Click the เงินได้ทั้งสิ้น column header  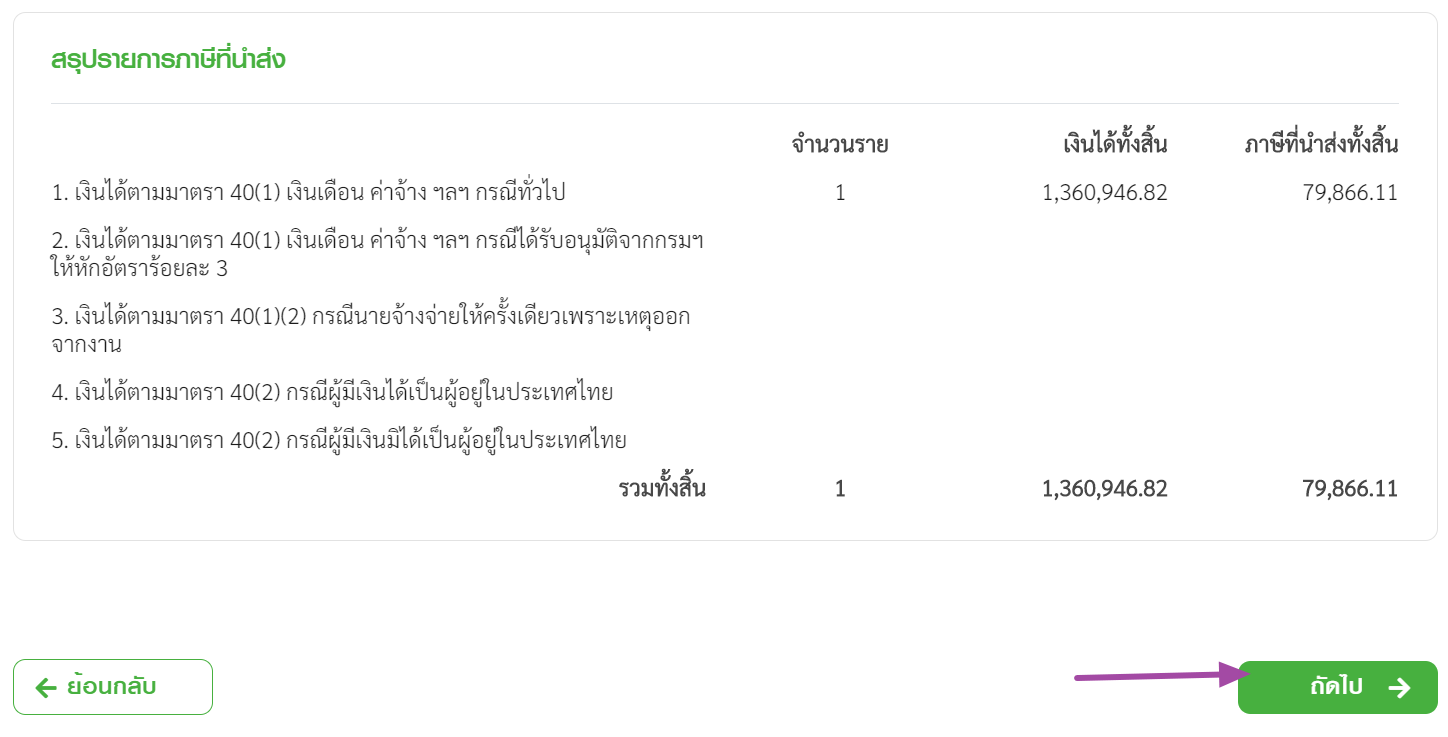pos(1115,144)
